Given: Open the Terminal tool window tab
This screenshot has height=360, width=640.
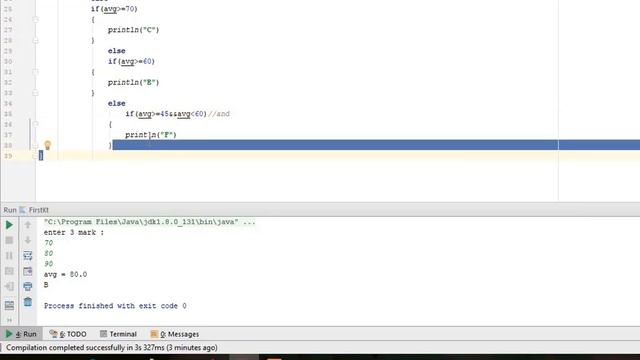Looking at the screenshot, I should pyautogui.click(x=118, y=334).
